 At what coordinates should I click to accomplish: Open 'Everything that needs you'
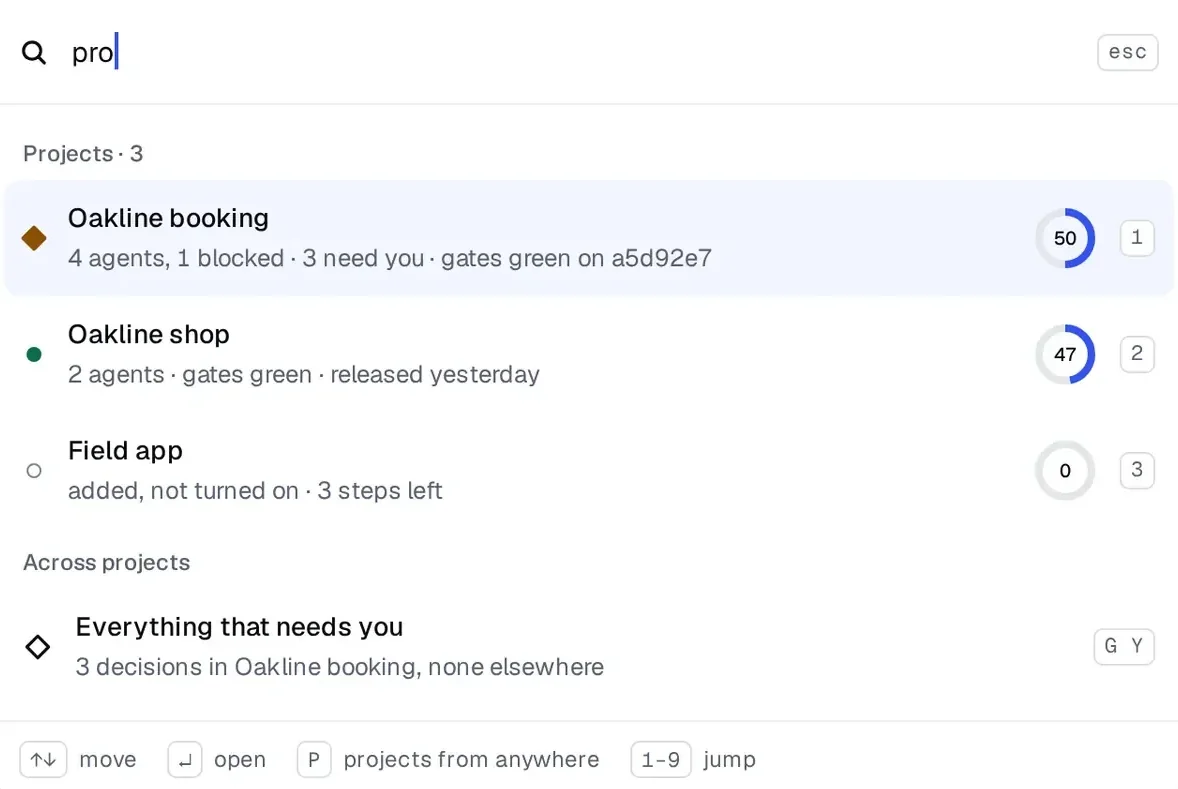tap(589, 647)
